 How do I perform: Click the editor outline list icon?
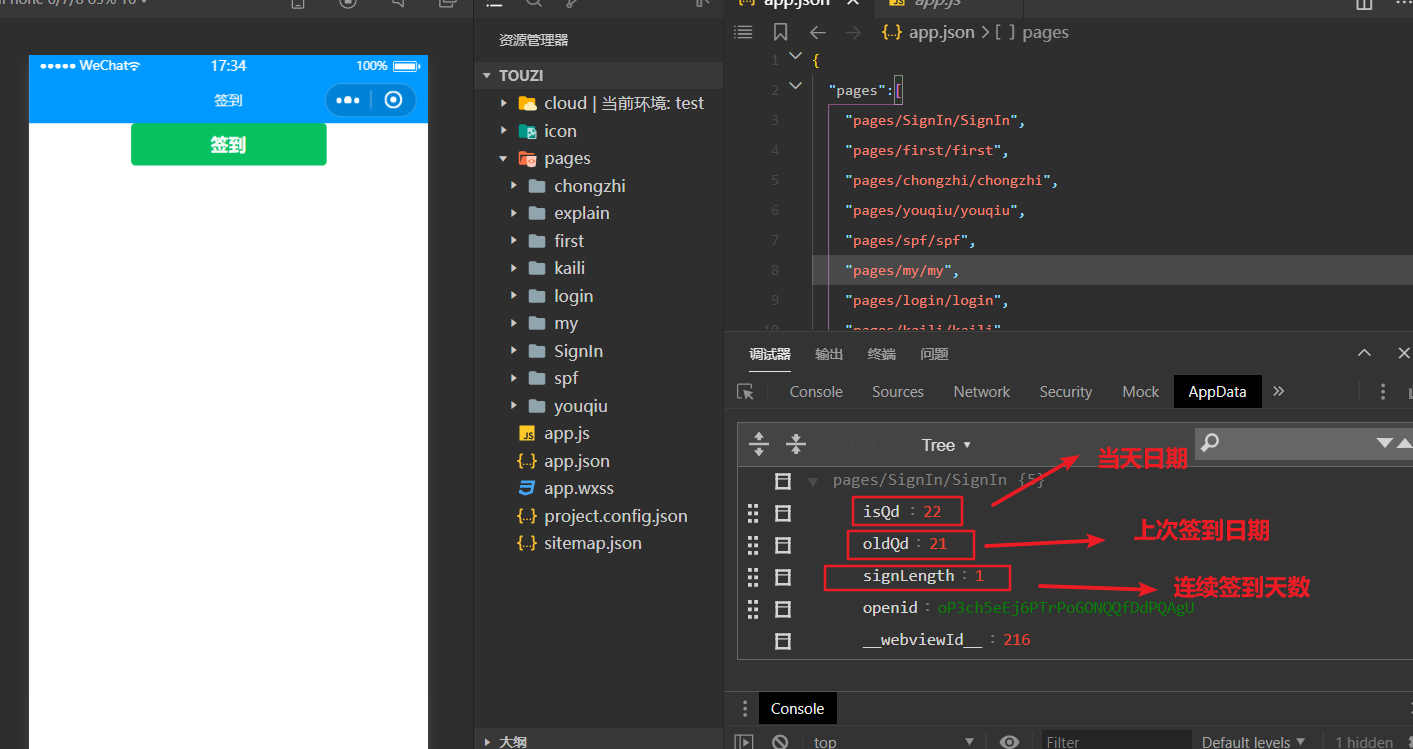point(743,32)
